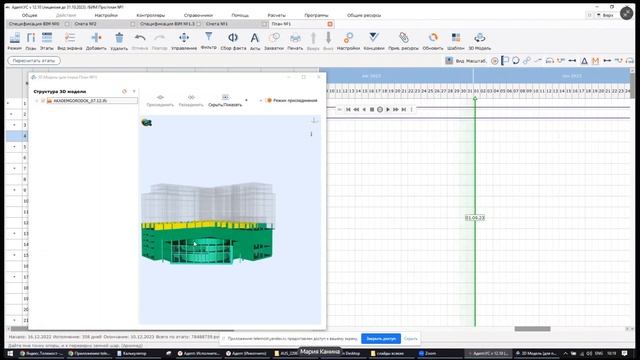This screenshot has width=640, height=360.
Task: Open the Справочники menu
Action: (198, 15)
